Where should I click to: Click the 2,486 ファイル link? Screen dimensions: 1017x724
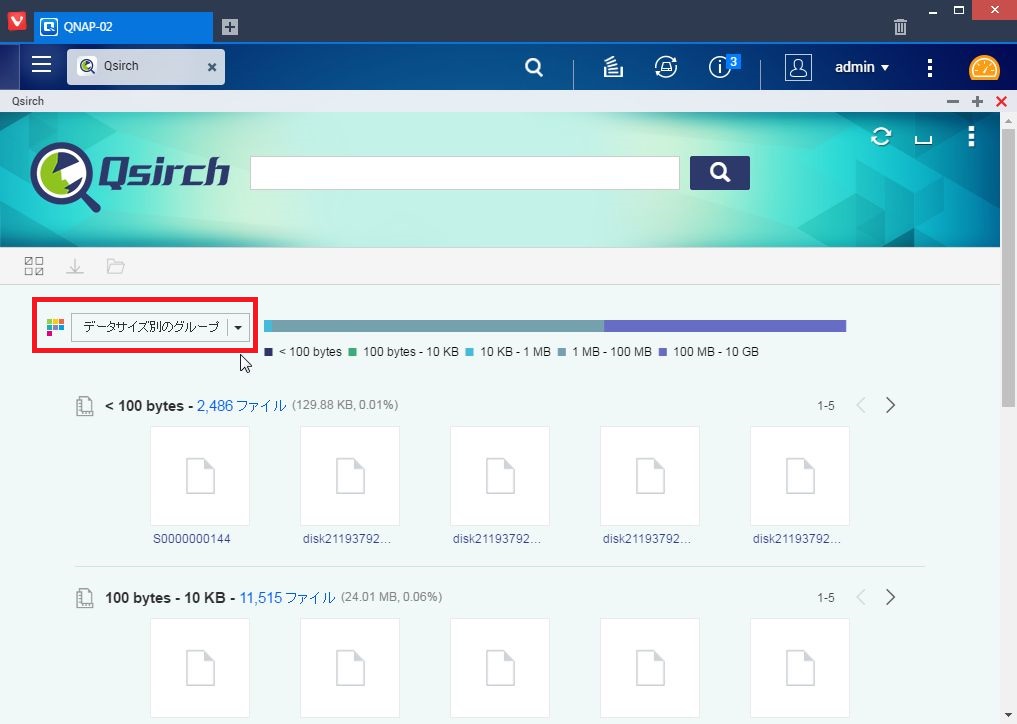[x=241, y=405]
